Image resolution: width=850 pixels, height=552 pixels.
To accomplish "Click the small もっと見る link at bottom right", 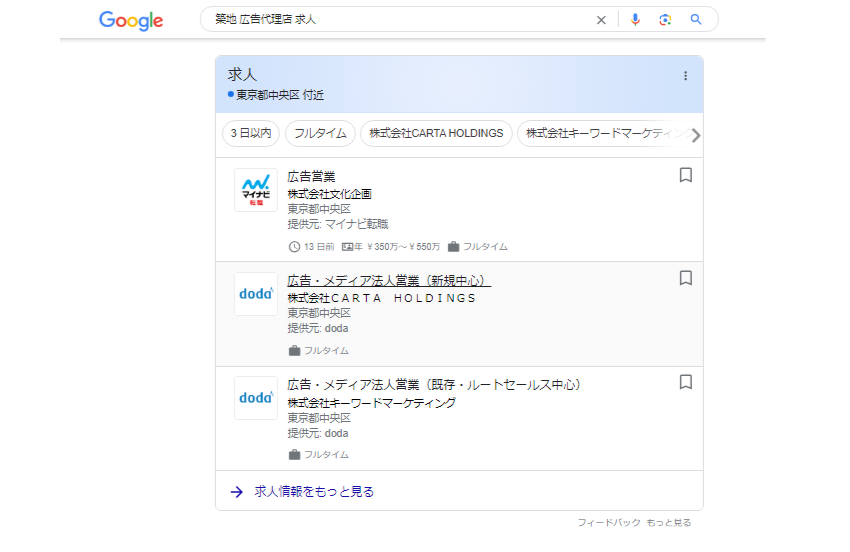I will (669, 523).
